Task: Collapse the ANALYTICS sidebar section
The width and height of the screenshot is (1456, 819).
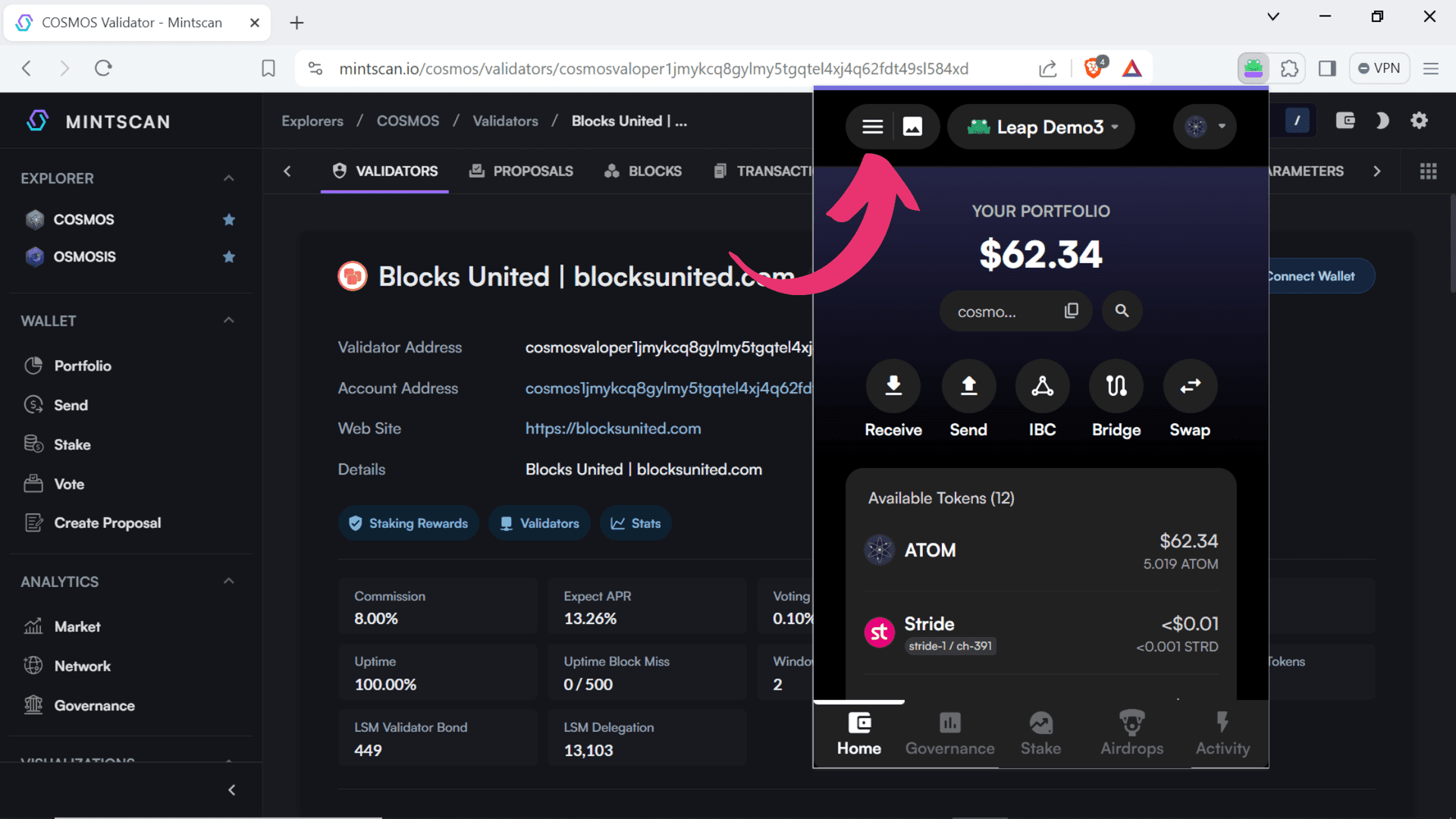Action: pos(228,582)
